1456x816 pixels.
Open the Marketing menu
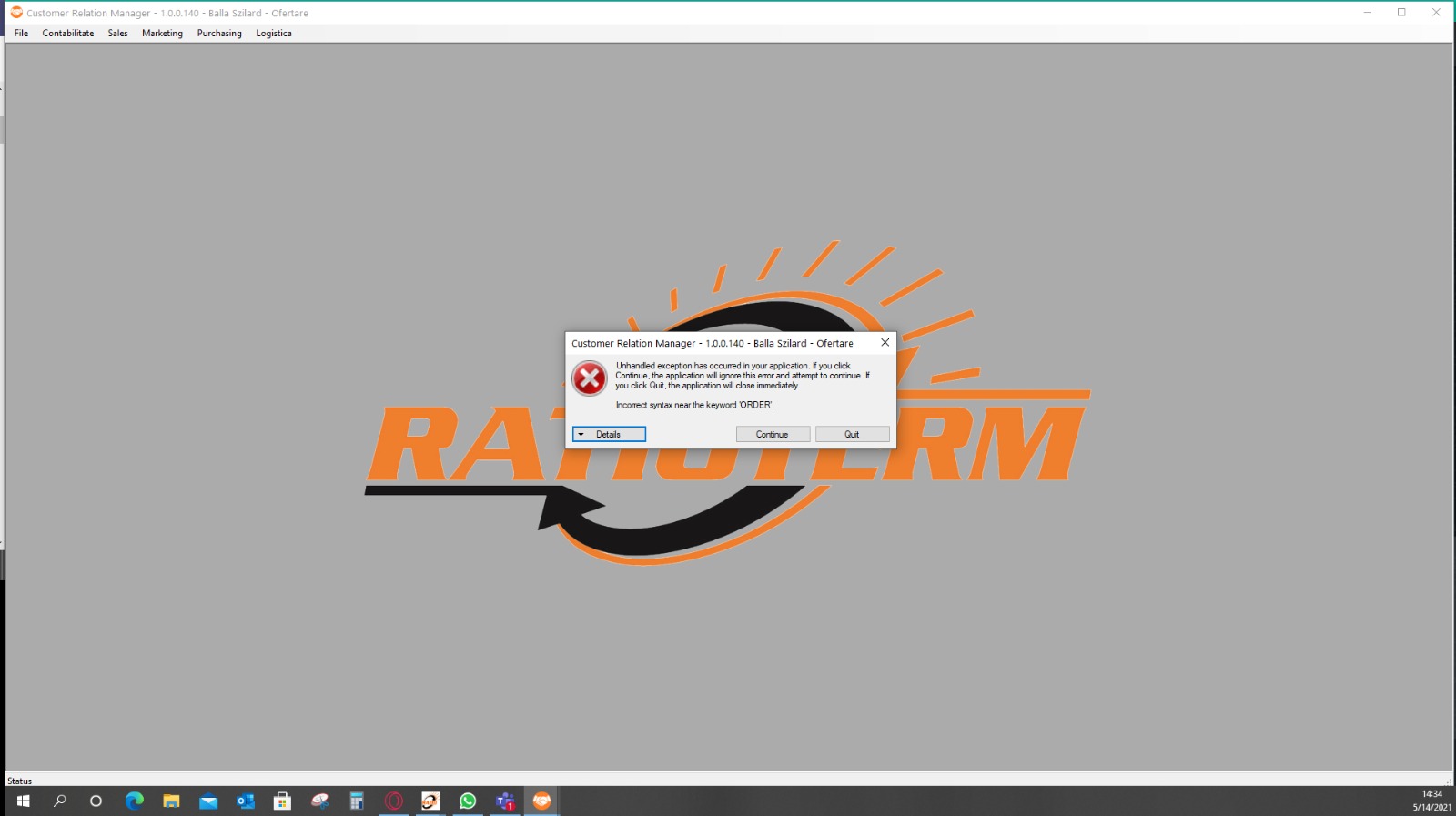click(162, 34)
